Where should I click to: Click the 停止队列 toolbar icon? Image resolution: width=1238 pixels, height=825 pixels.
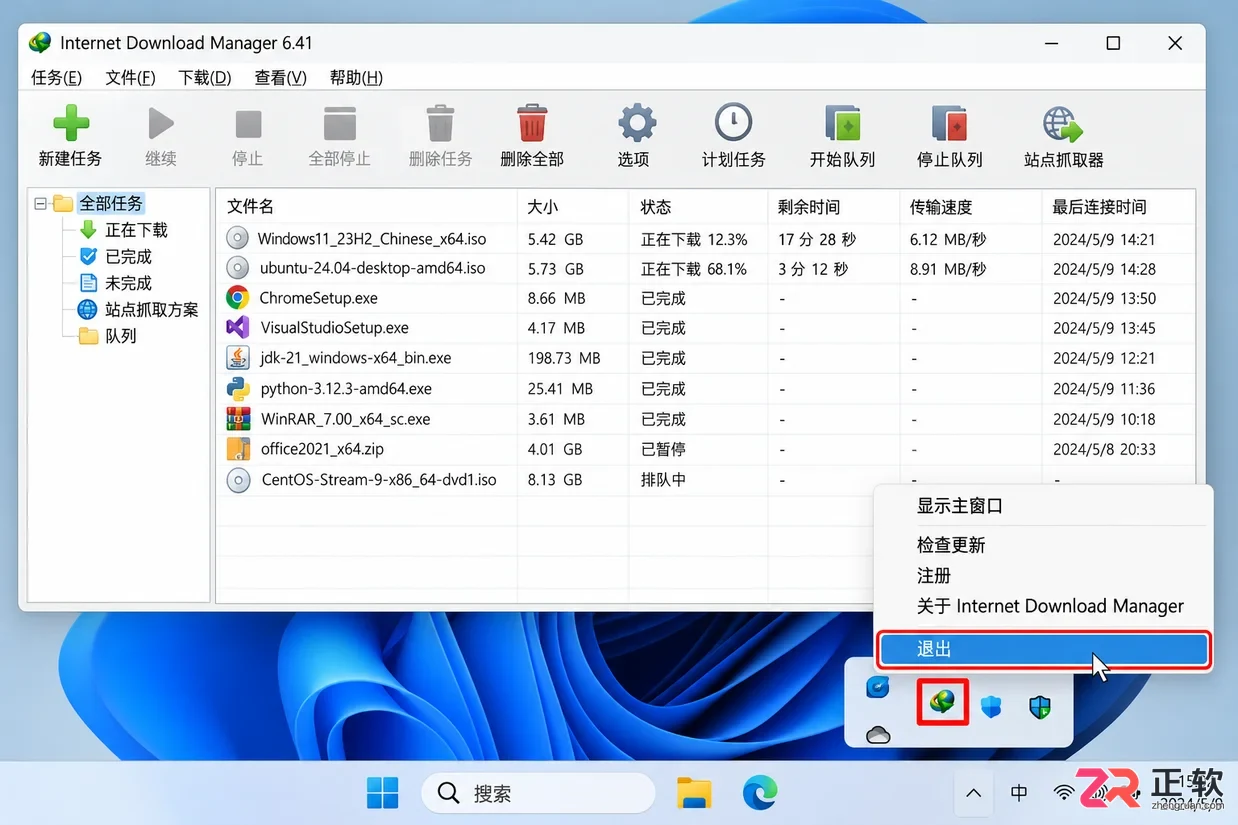click(x=949, y=123)
